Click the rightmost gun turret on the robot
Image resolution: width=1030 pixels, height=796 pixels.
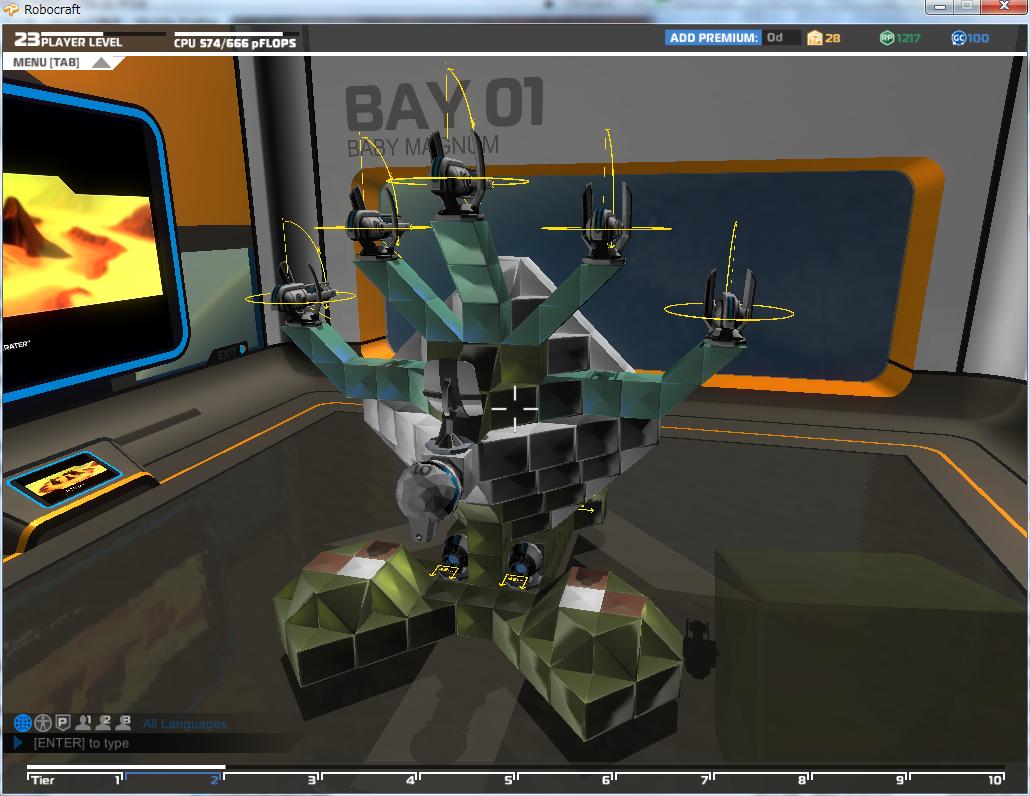[728, 306]
